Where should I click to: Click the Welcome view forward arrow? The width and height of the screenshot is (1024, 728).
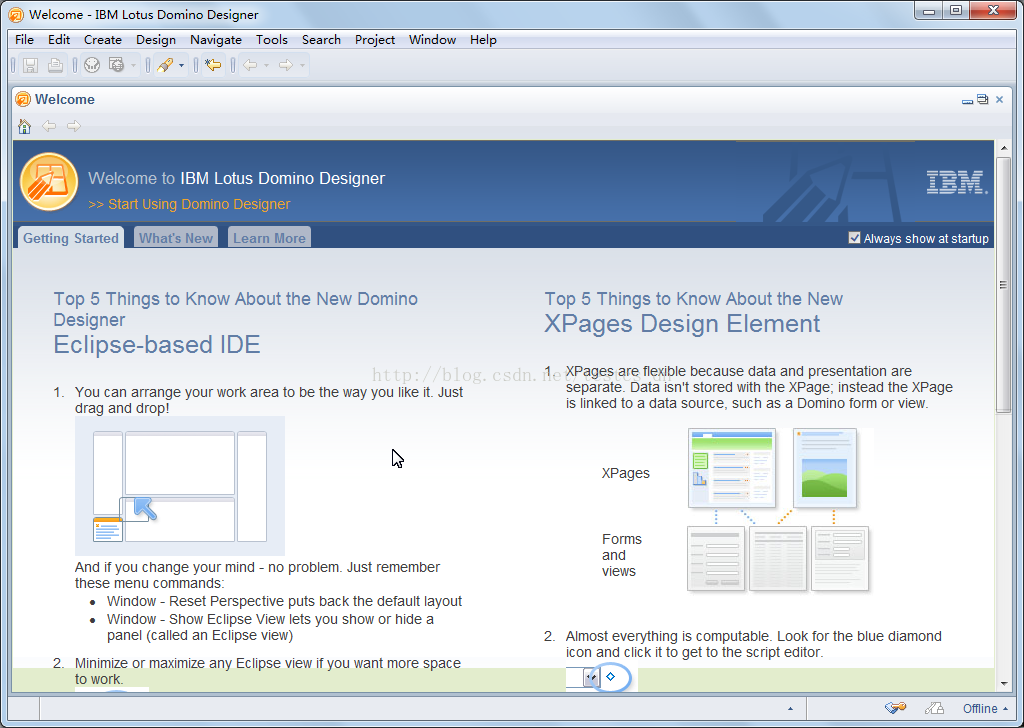click(74, 126)
